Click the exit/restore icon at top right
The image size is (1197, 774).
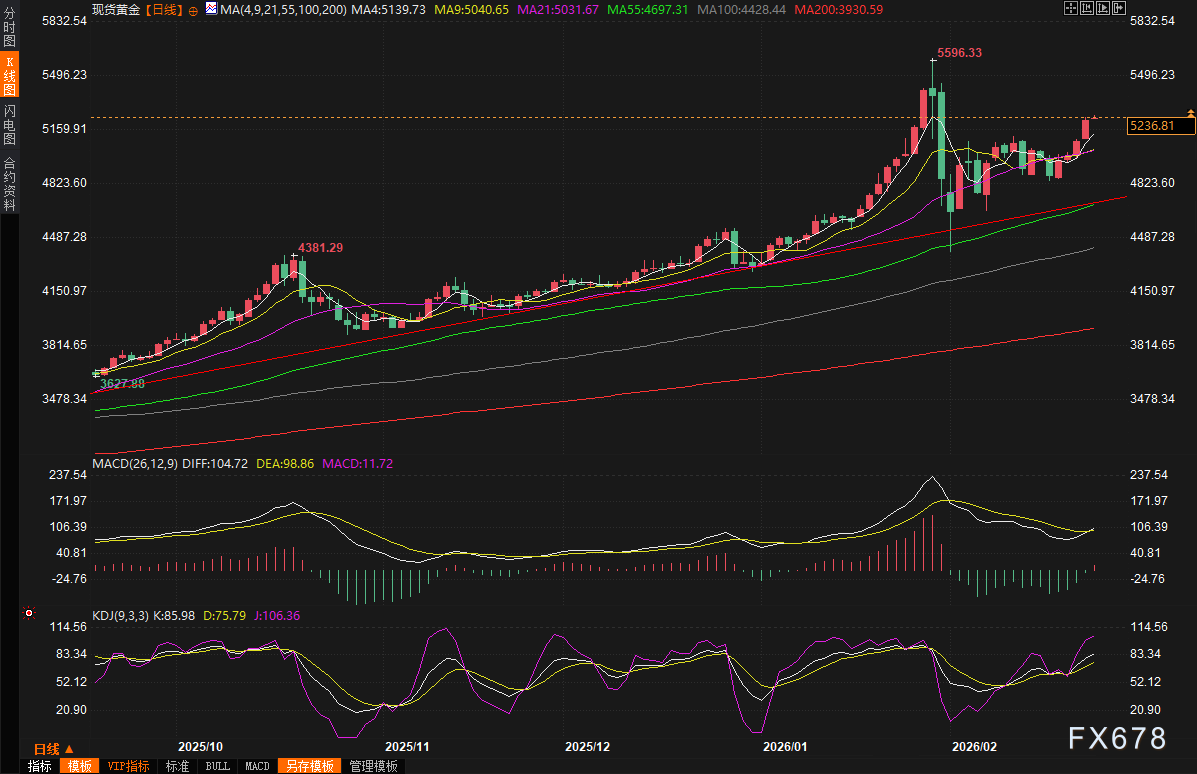(1118, 8)
